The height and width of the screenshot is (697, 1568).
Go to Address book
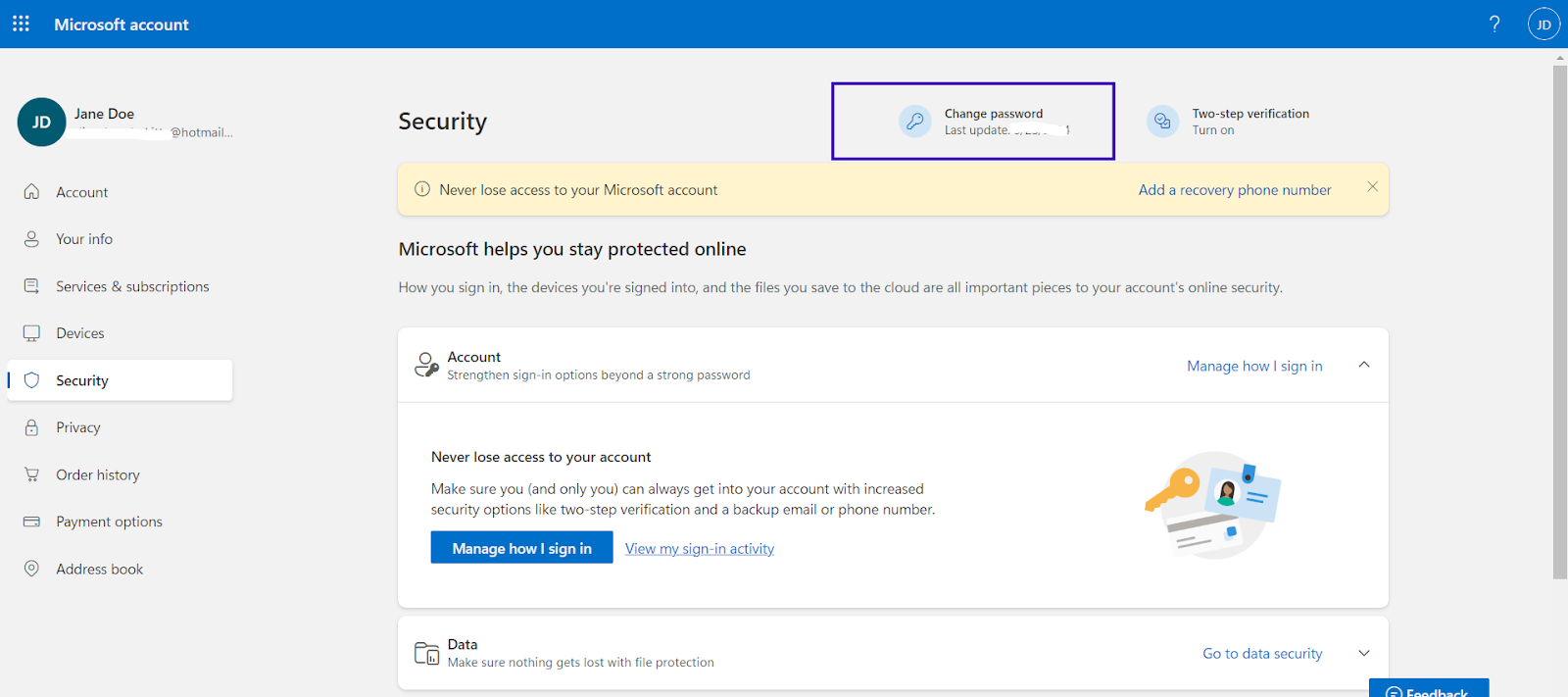click(x=99, y=569)
